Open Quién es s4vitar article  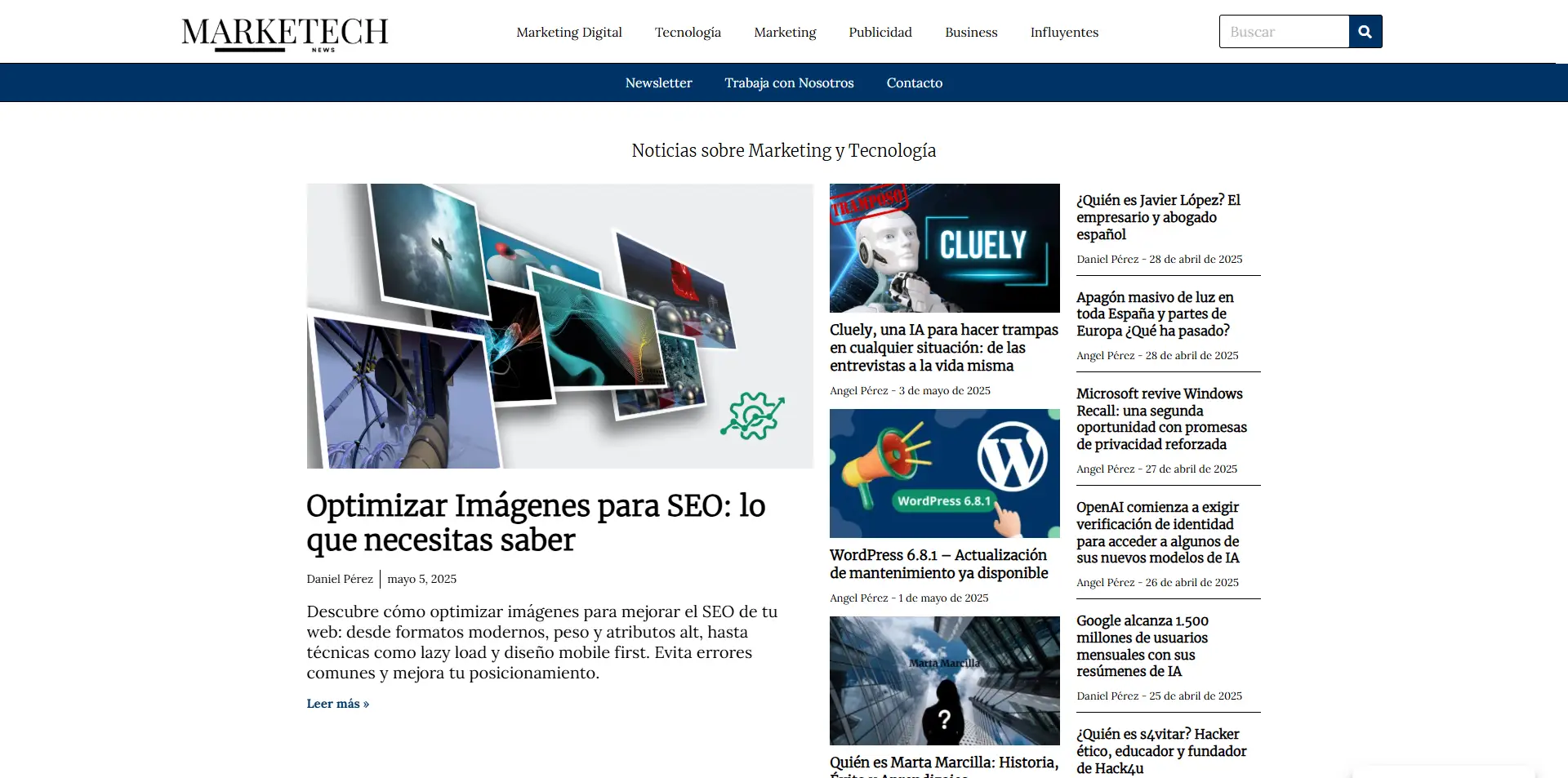pyautogui.click(x=1161, y=752)
